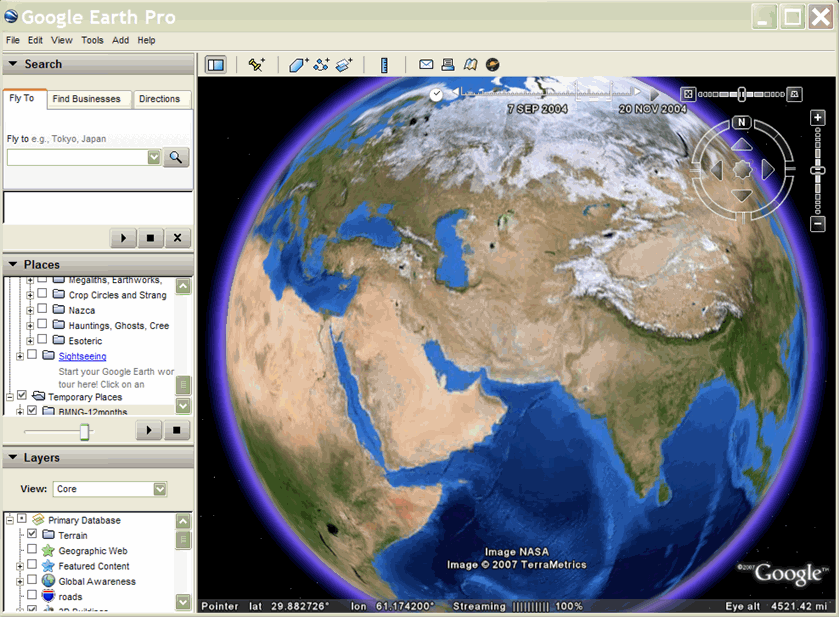839x617 pixels.
Task: Select the Add Path tool
Action: [322, 63]
